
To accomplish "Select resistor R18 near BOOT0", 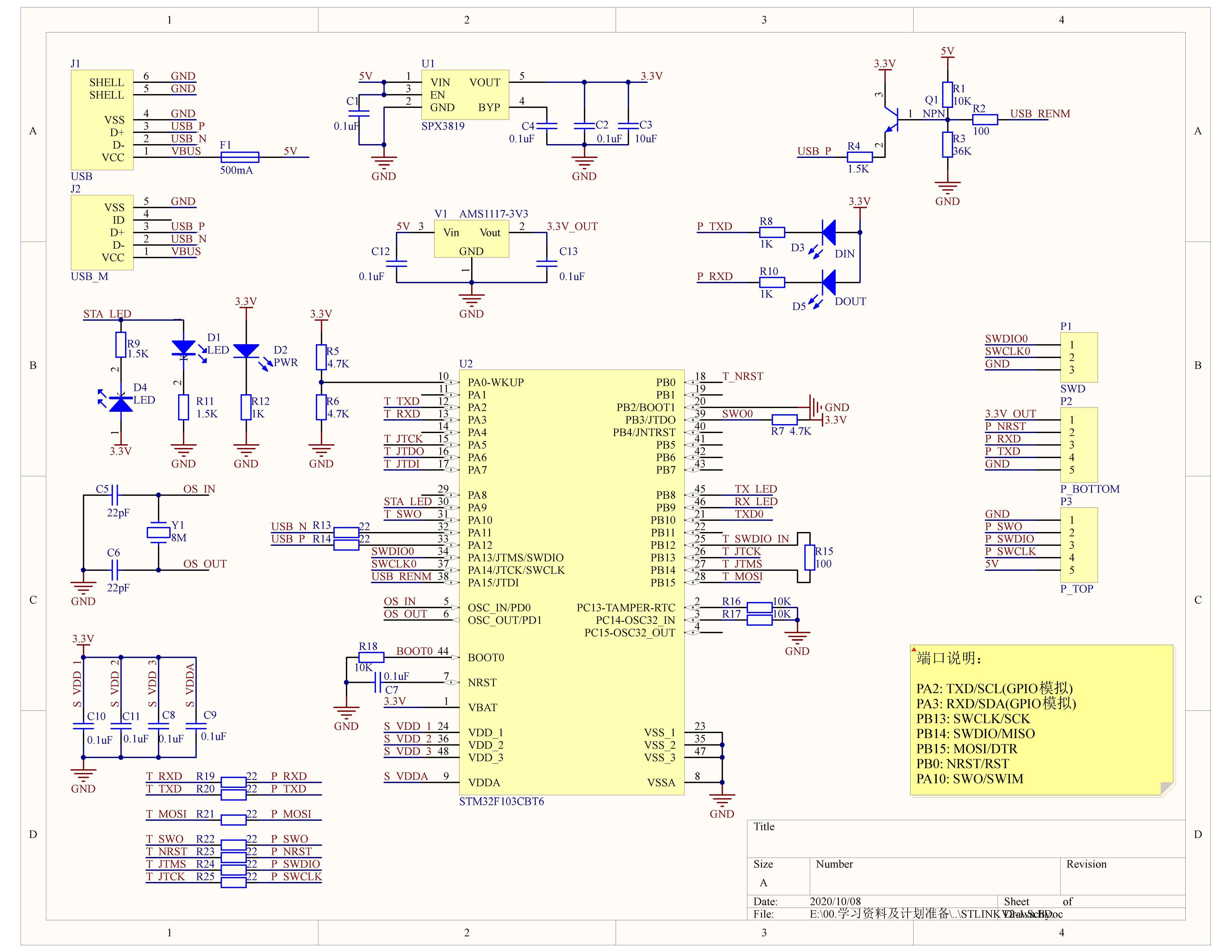I will click(371, 657).
